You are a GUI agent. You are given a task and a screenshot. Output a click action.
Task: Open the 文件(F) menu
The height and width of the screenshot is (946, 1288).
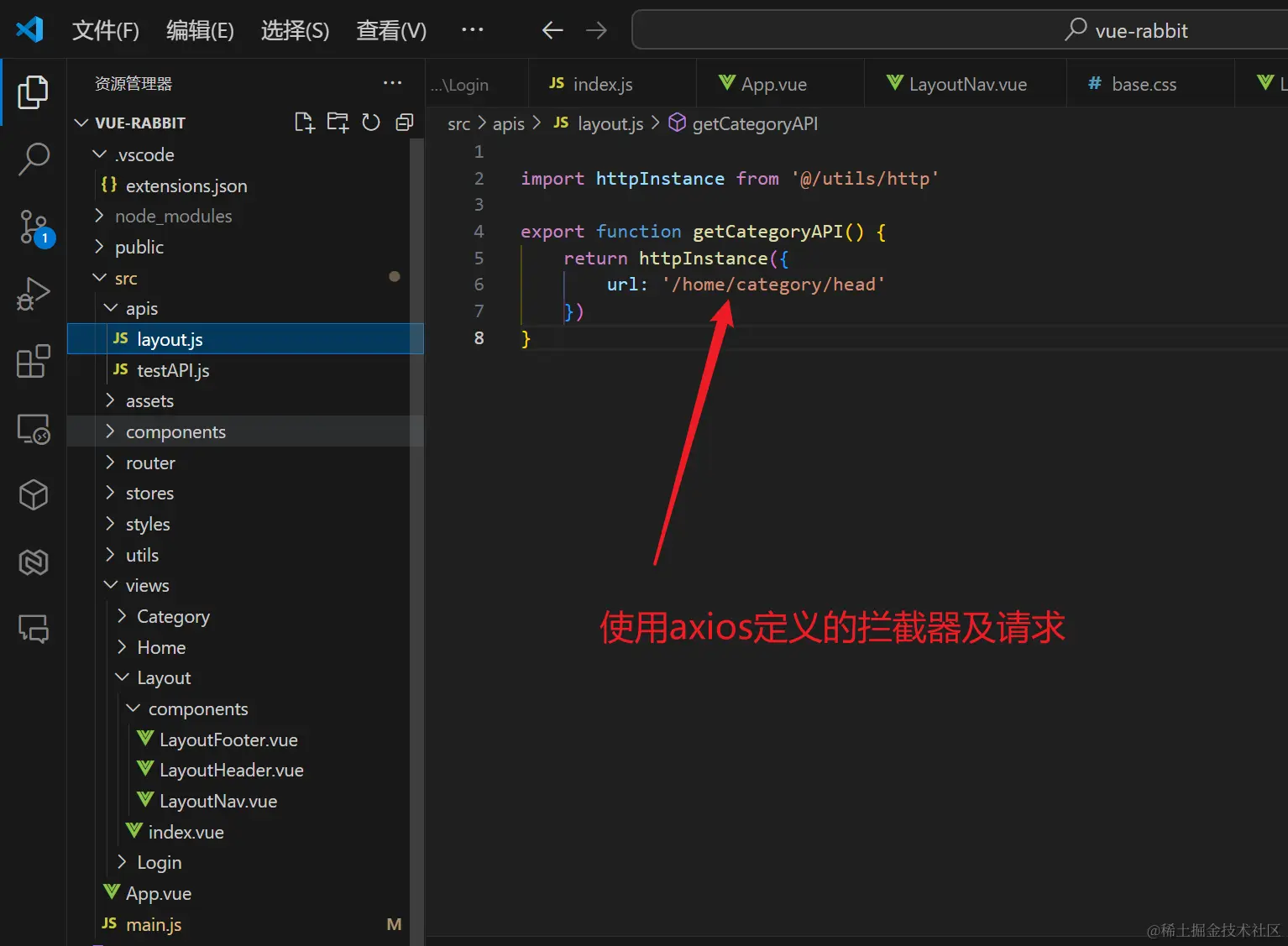(x=106, y=31)
